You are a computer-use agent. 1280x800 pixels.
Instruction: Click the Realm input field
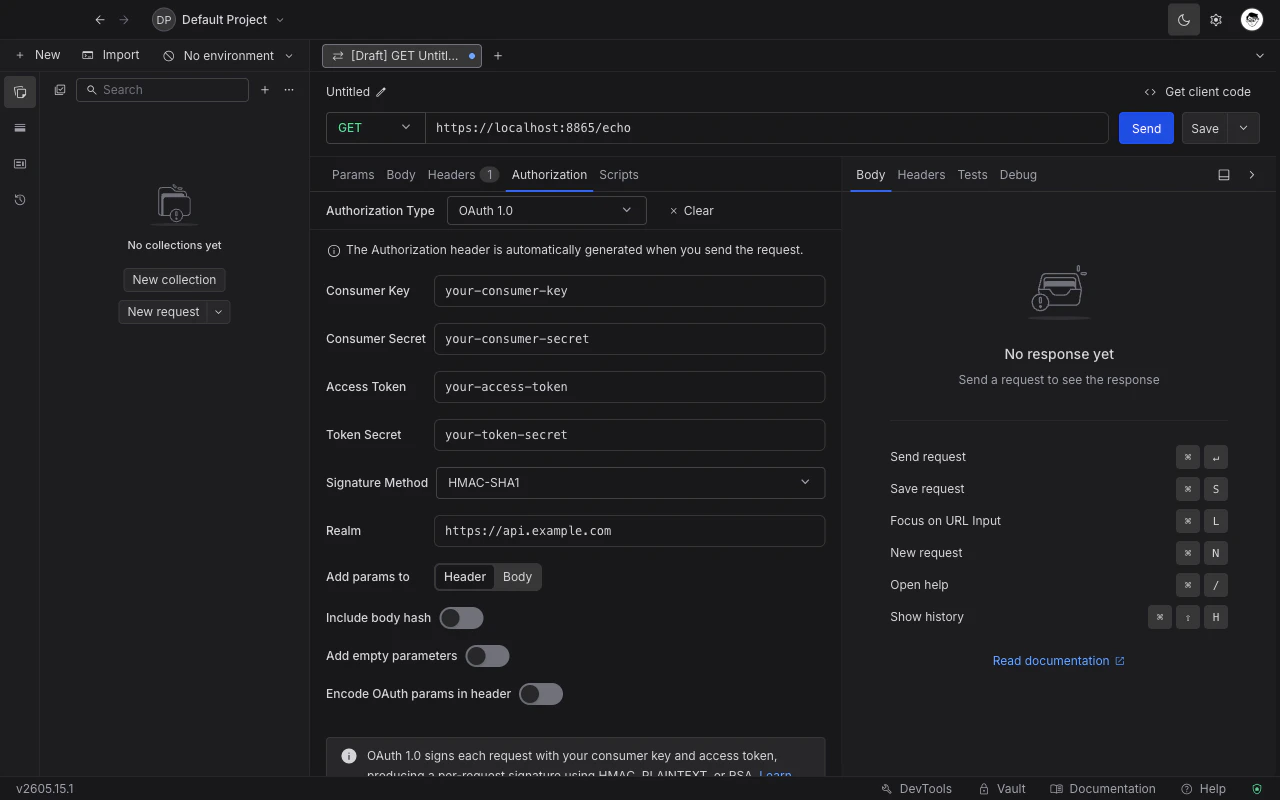click(630, 531)
